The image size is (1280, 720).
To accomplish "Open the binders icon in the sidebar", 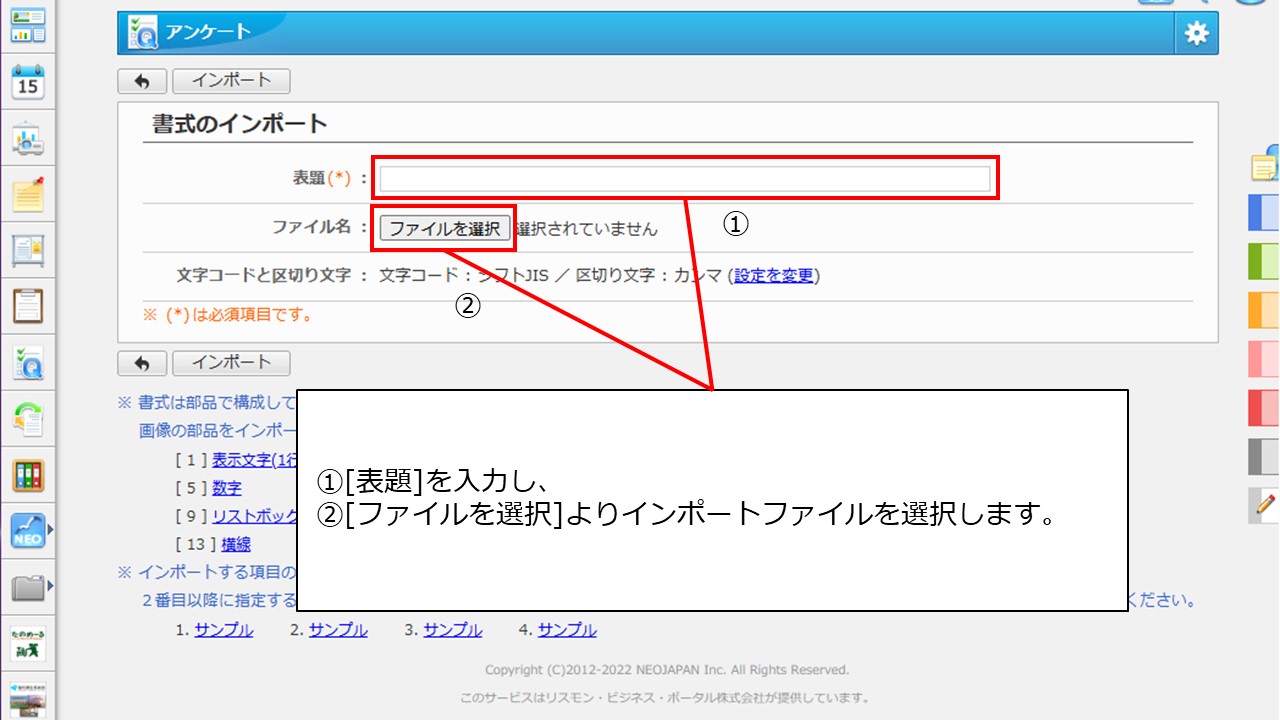I will pyautogui.click(x=28, y=475).
